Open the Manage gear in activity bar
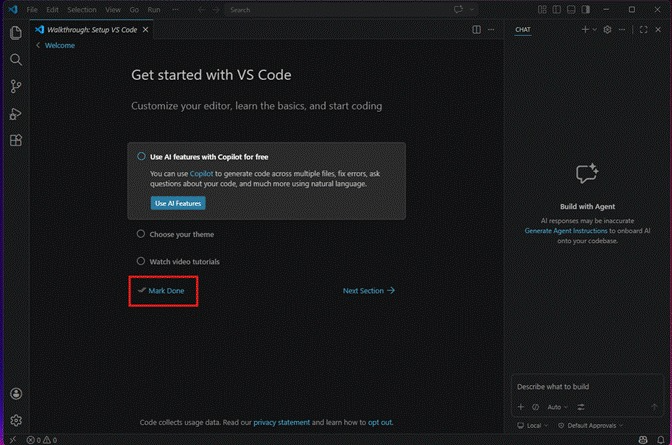This screenshot has width=672, height=445. (16, 420)
